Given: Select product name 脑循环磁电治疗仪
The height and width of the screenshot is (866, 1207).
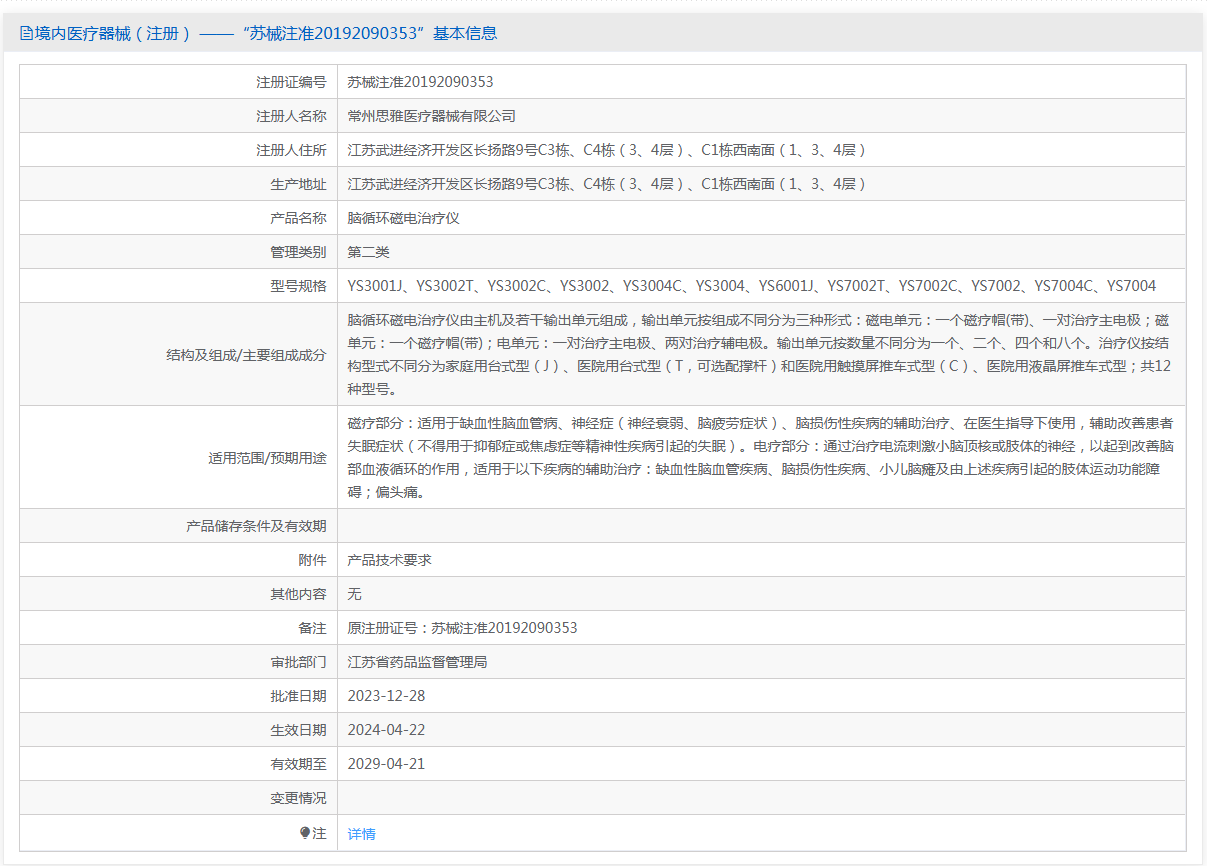Looking at the screenshot, I should tap(403, 218).
